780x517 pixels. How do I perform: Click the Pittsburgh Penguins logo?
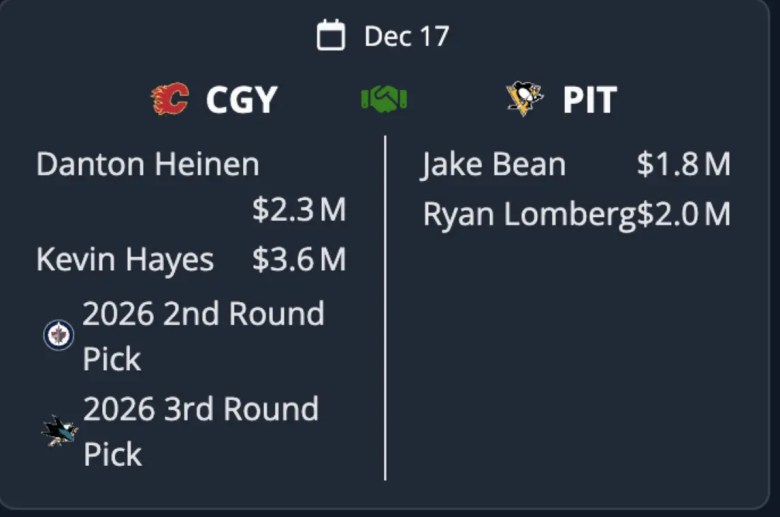(524, 99)
